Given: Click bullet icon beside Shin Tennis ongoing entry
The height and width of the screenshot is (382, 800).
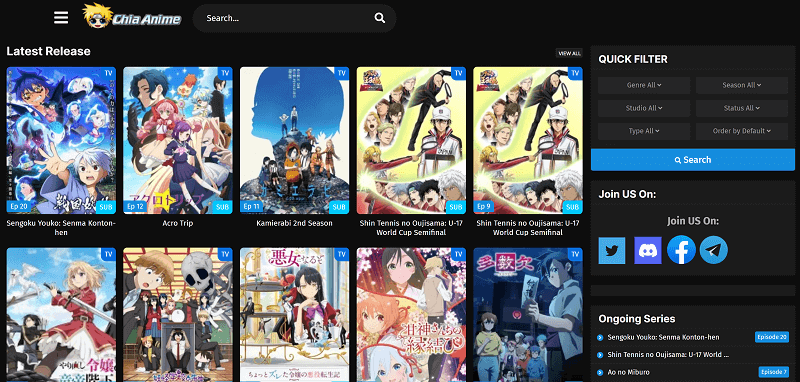Looking at the screenshot, I should point(600,354).
